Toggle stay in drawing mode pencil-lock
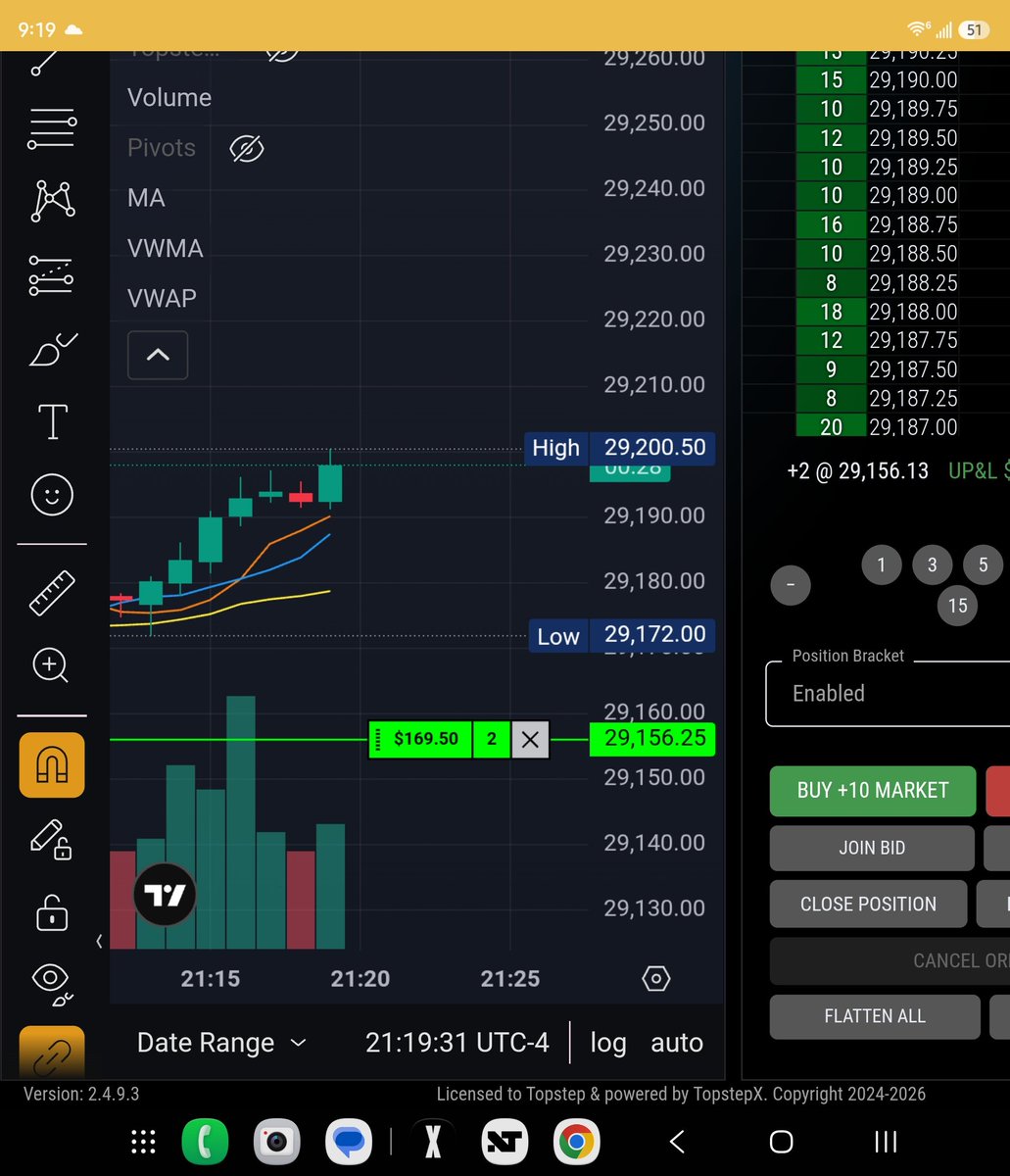This screenshot has width=1010, height=1176. (52, 840)
